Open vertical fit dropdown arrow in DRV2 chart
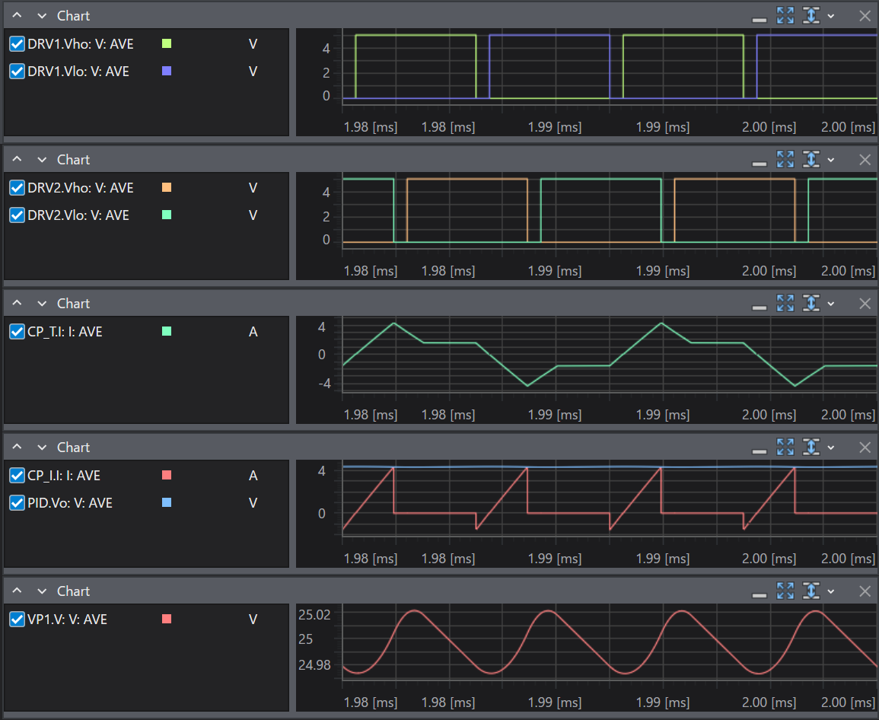879x720 pixels. pos(831,160)
